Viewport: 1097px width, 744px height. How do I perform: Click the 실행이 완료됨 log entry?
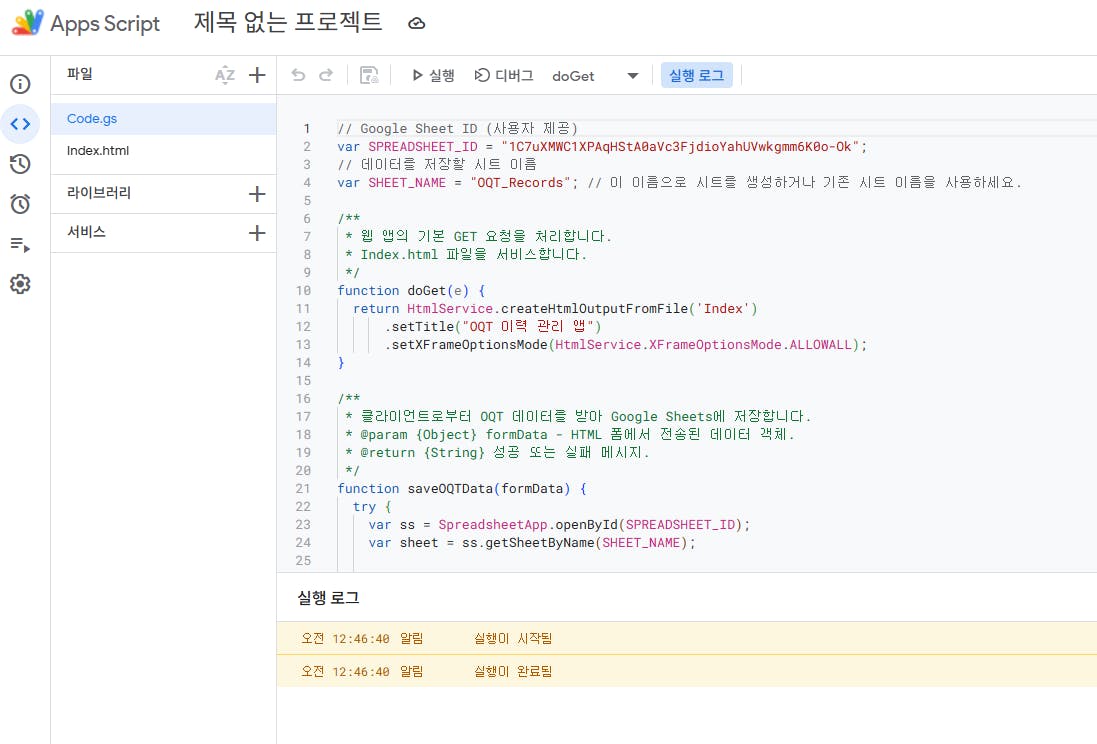[x=687, y=671]
